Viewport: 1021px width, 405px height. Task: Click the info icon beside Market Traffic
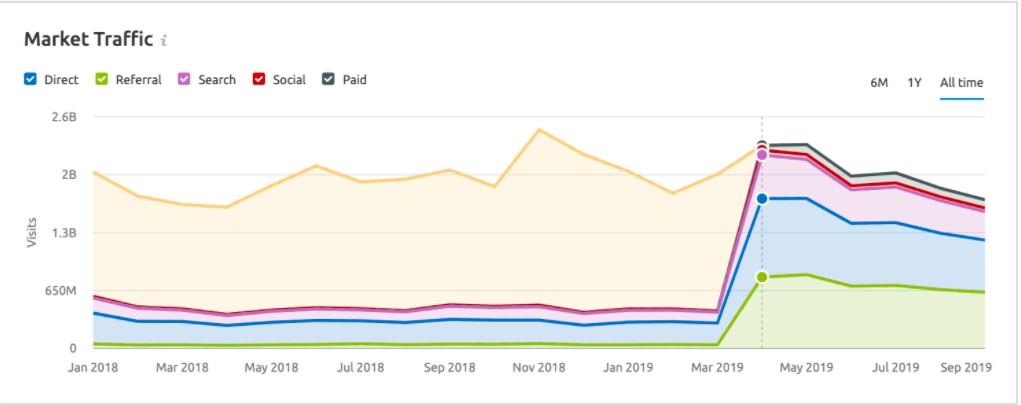[x=164, y=40]
